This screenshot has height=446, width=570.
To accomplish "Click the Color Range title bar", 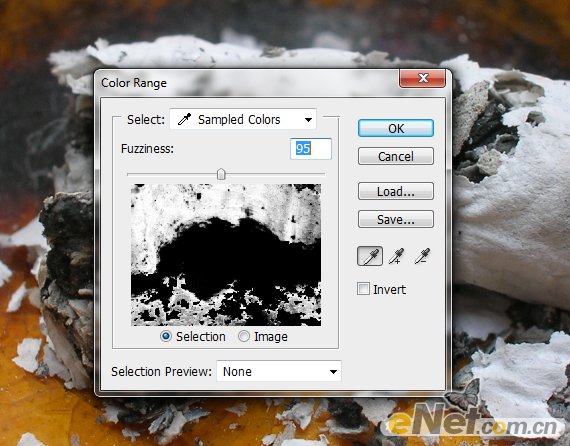I will 247,83.
